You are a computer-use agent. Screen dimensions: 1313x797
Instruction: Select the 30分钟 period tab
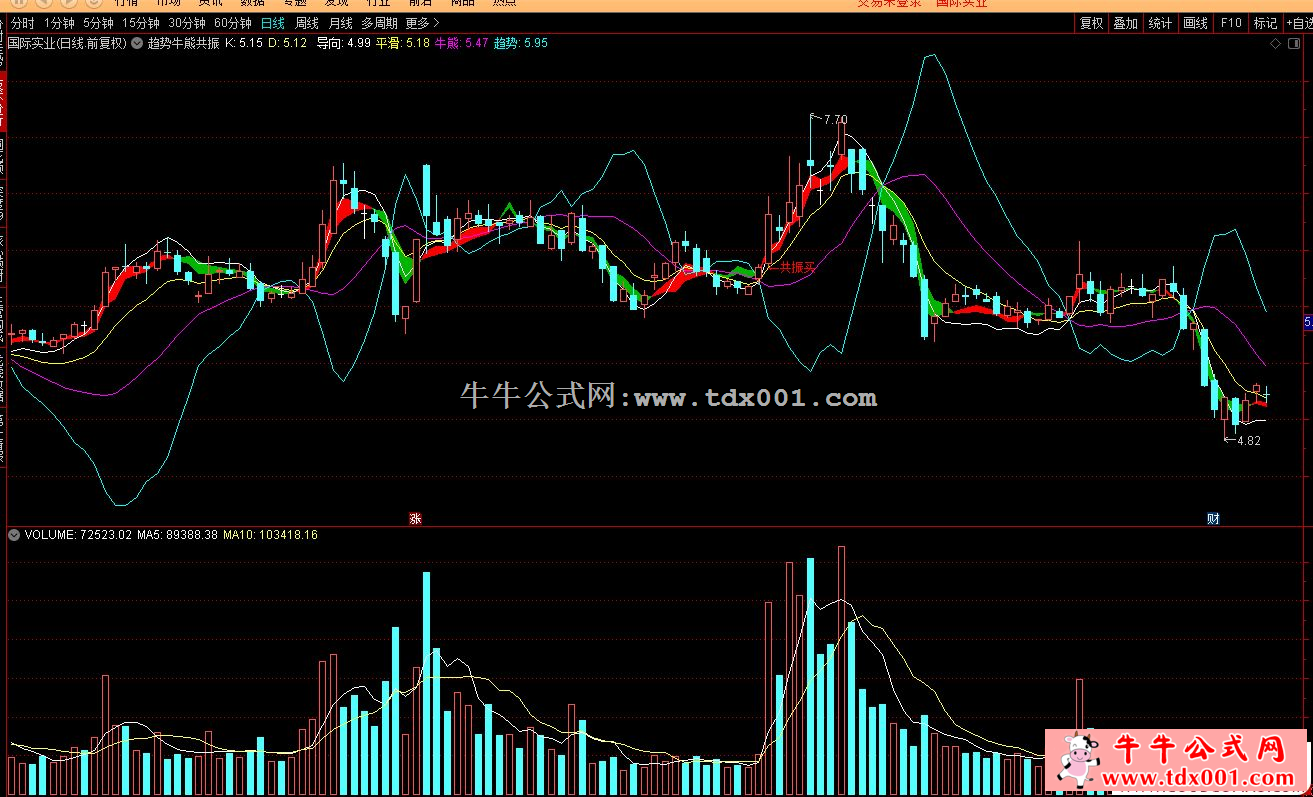[187, 23]
